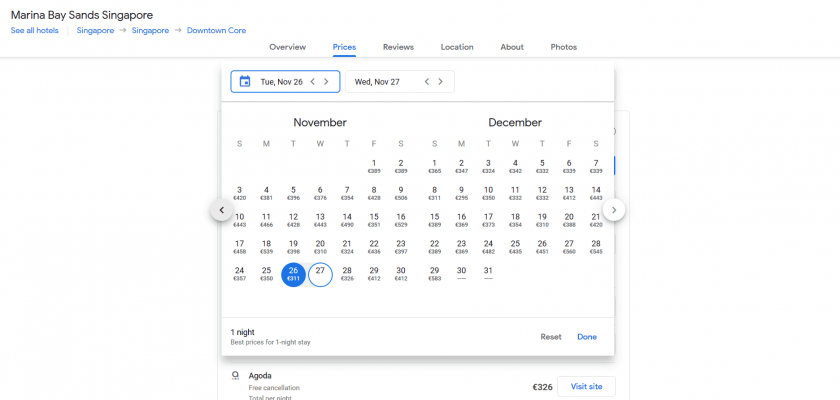This screenshot has width=840, height=400.
Task: Select November 26 in calendar
Action: (293, 274)
